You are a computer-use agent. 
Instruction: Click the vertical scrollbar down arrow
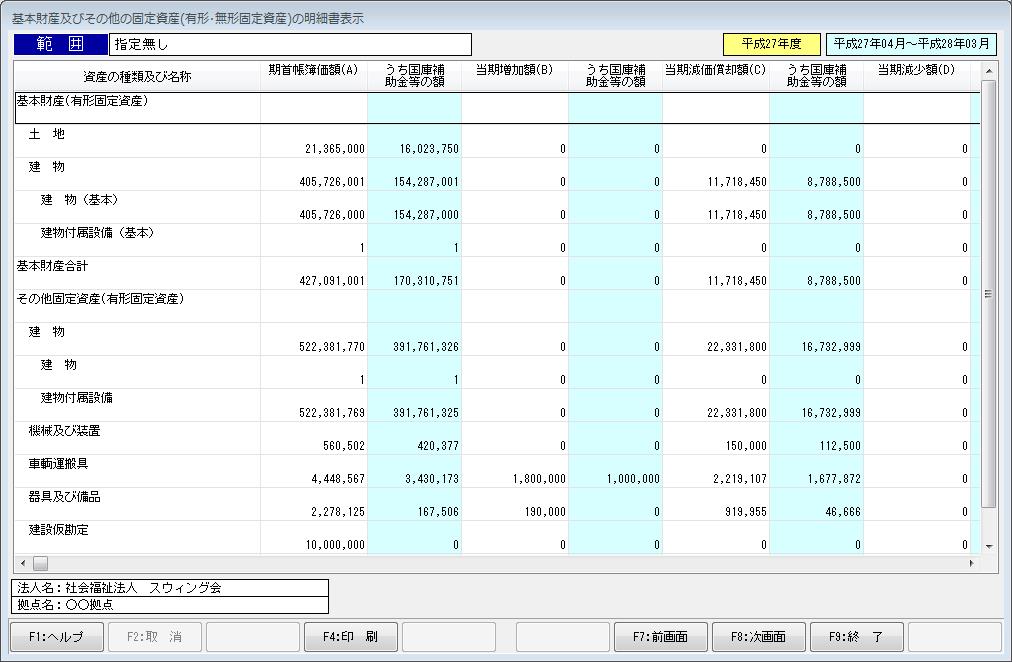(988, 546)
